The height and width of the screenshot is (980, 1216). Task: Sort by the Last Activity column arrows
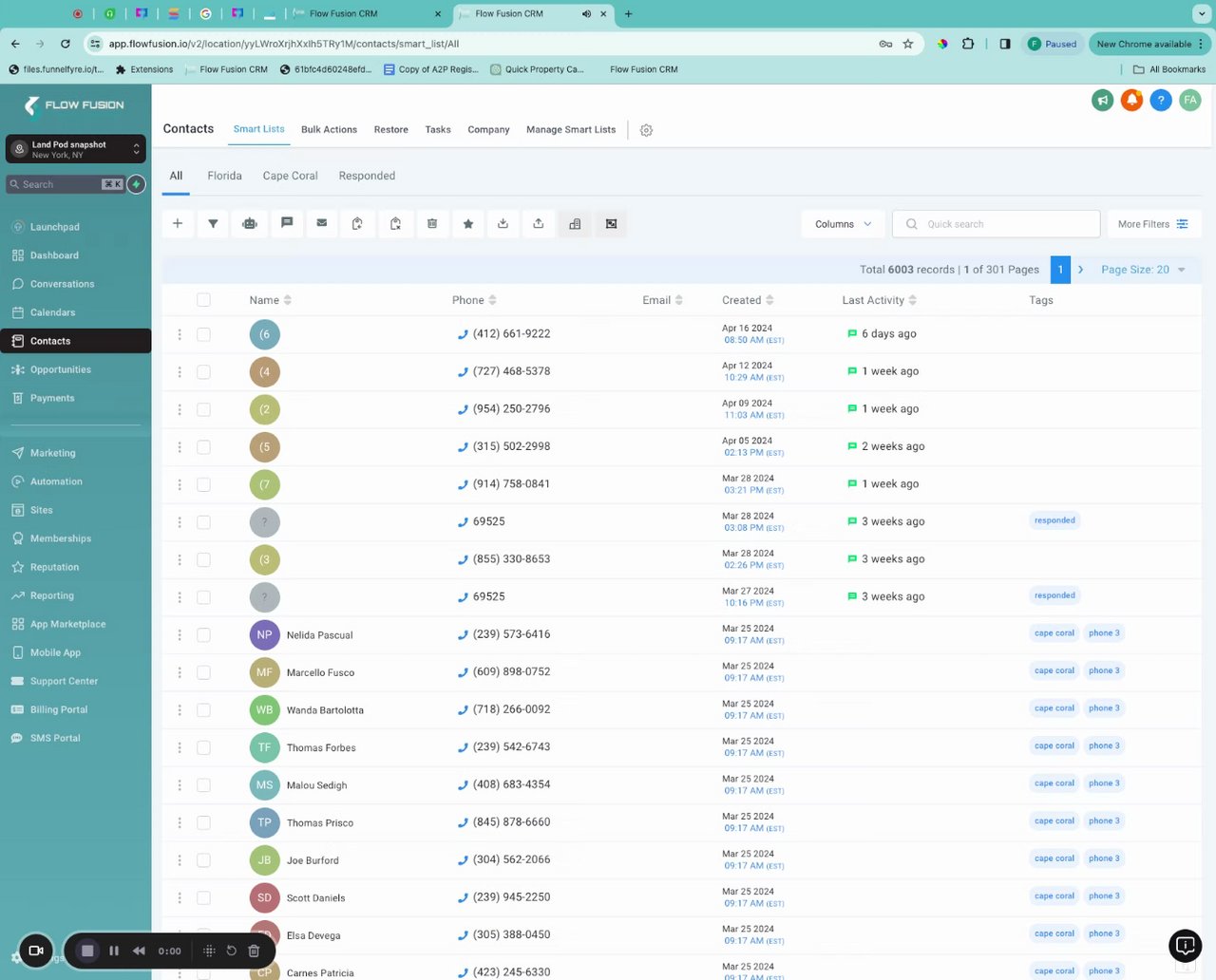tap(912, 300)
